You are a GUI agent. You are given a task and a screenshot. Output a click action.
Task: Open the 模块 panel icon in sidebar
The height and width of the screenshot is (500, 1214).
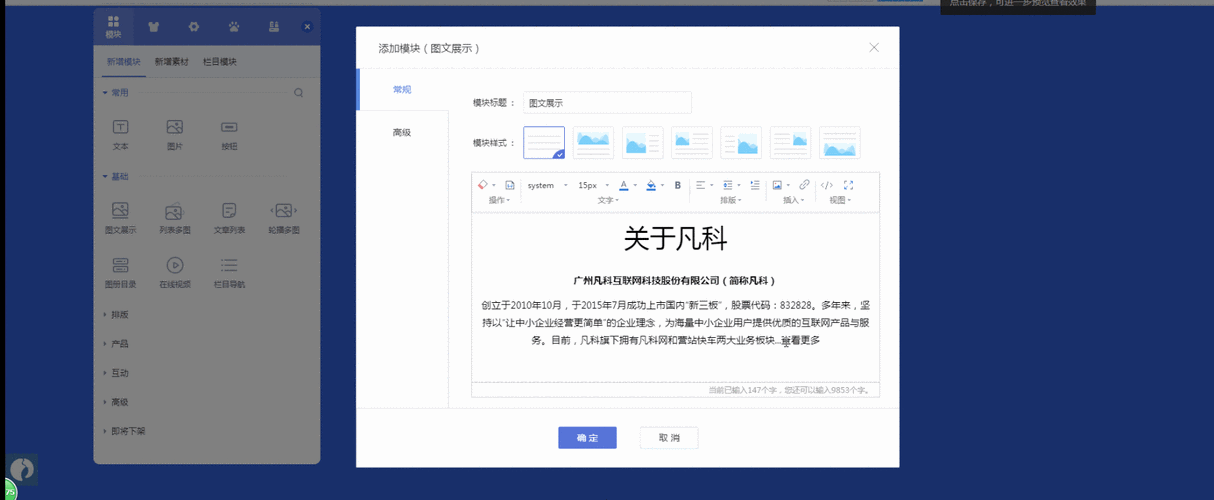click(x=113, y=26)
